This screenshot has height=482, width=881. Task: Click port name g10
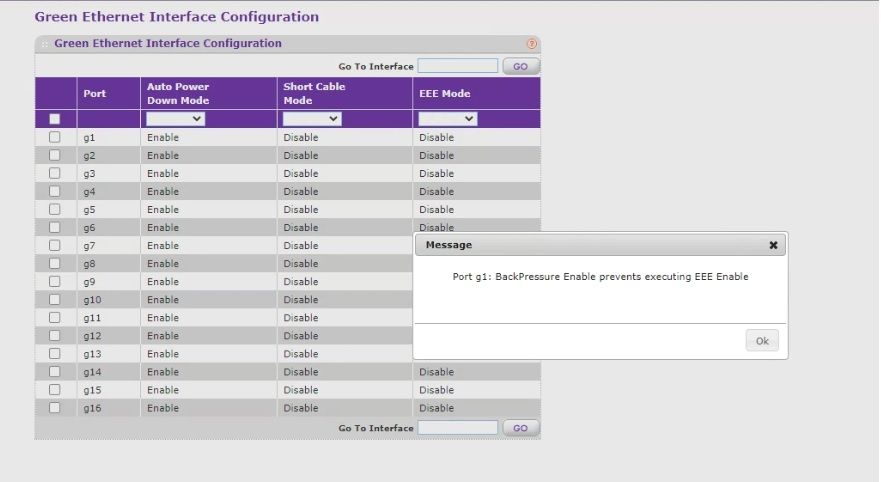pos(92,299)
